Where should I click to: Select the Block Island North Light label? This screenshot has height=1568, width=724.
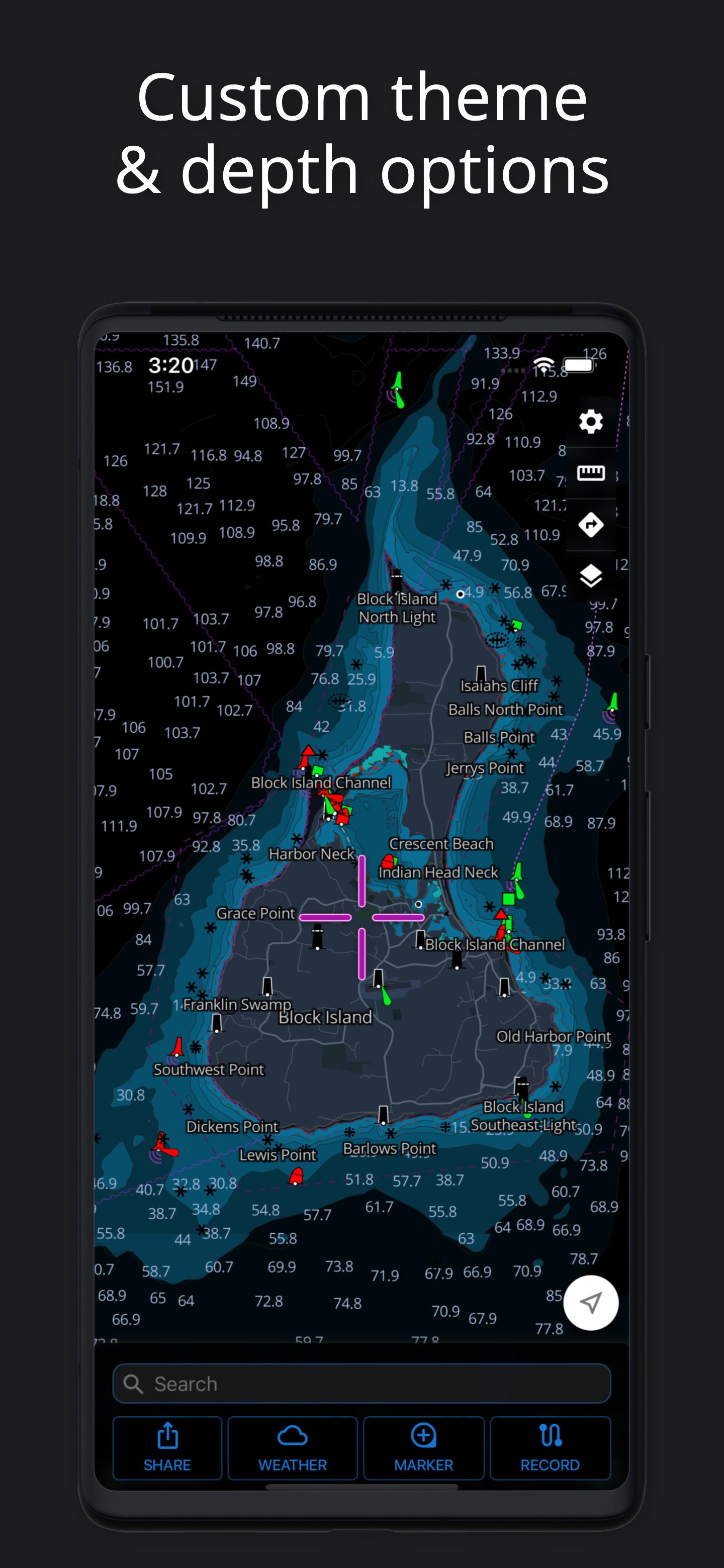tap(397, 608)
